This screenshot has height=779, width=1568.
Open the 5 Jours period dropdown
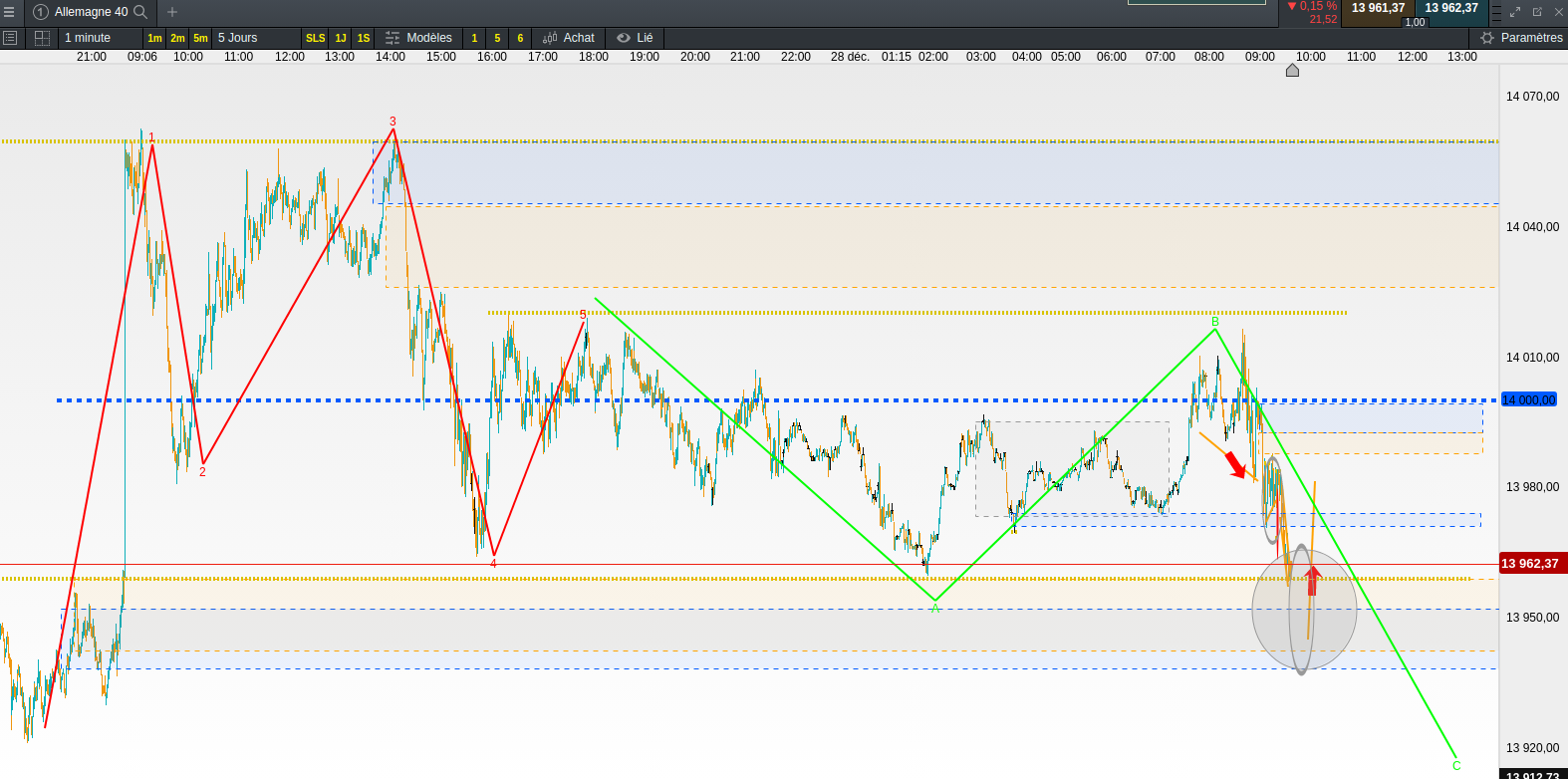pos(256,38)
